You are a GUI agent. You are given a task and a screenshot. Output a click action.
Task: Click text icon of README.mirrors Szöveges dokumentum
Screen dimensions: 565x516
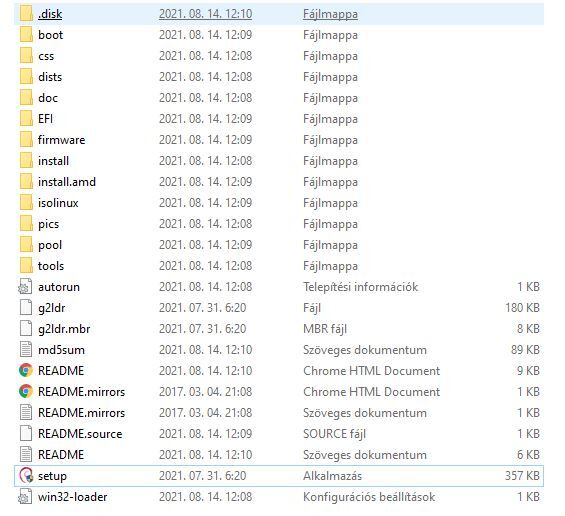point(26,413)
